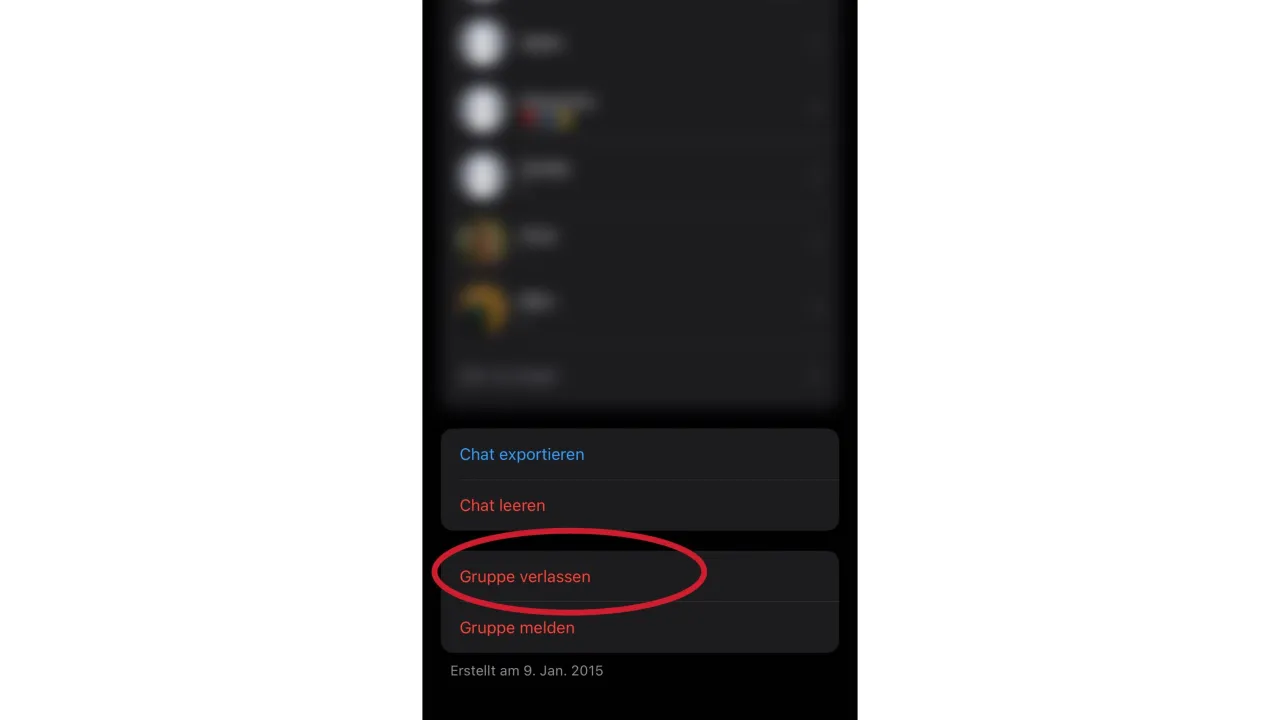Open chevron on the yellow-avatar member row

tap(817, 307)
